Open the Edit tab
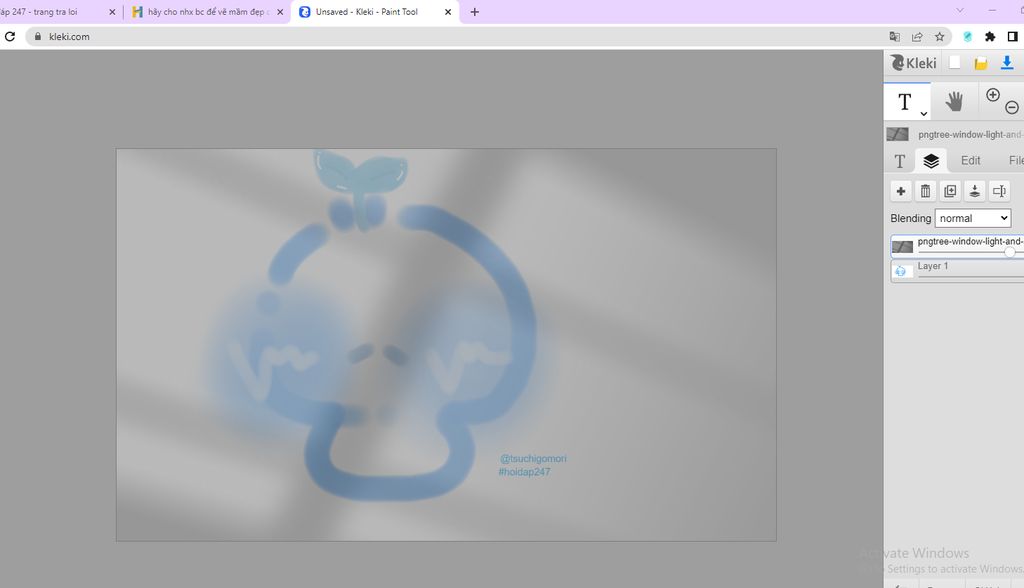The height and width of the screenshot is (588, 1024). (970, 161)
